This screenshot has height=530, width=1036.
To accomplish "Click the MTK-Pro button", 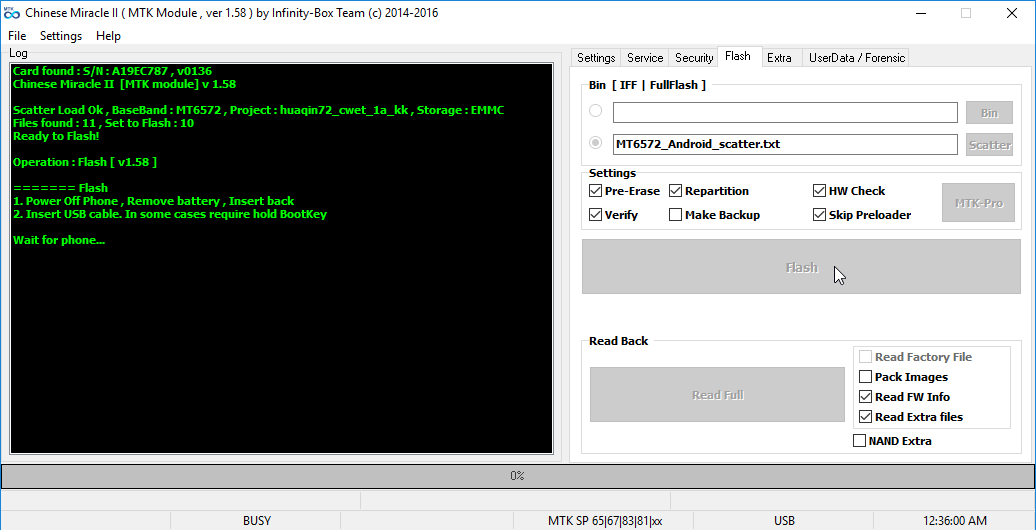I will [x=979, y=203].
